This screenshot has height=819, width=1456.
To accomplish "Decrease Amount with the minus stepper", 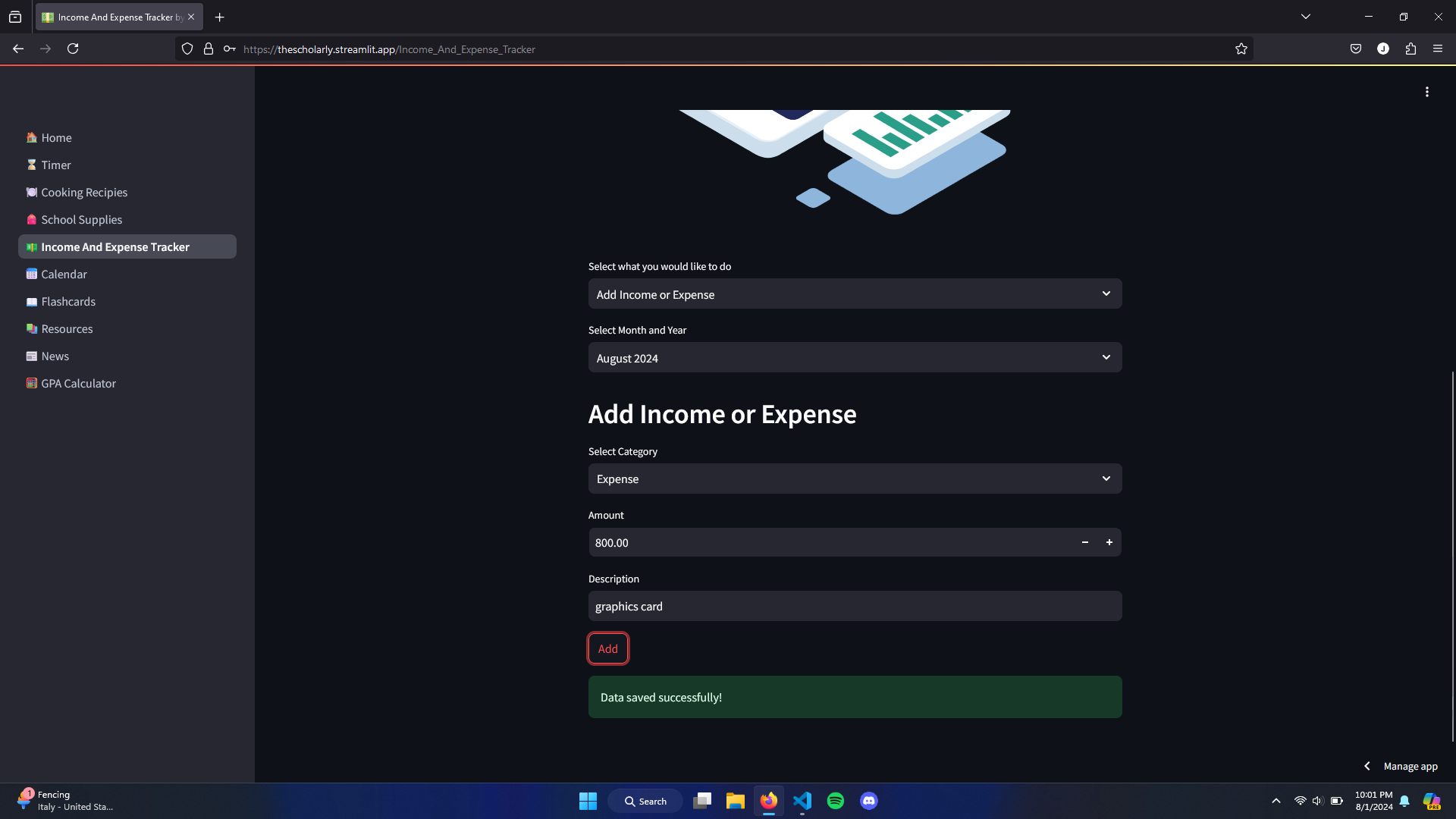I will pyautogui.click(x=1084, y=542).
